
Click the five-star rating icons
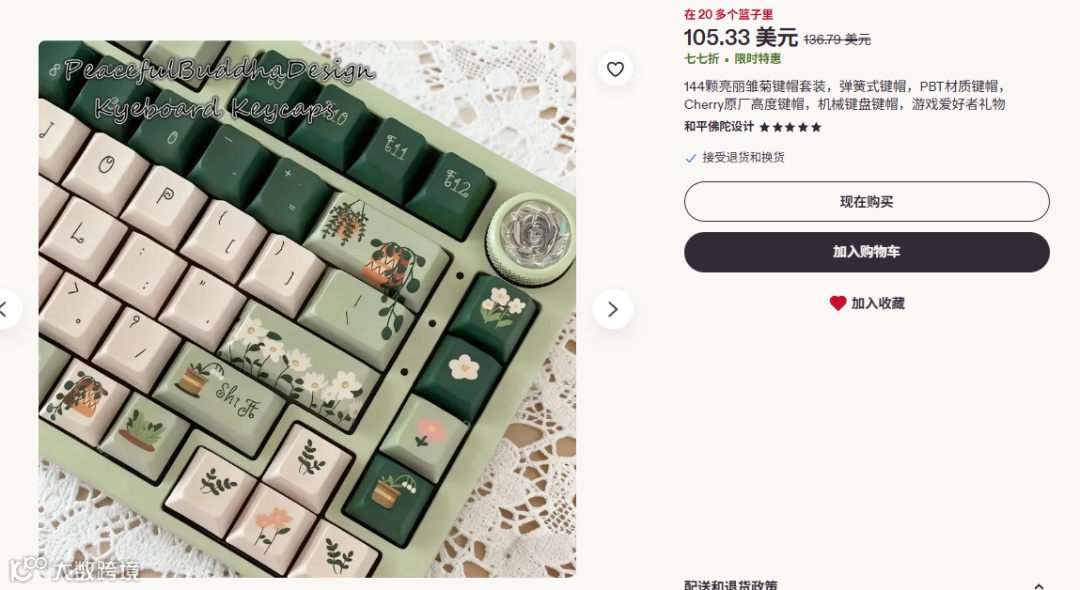click(791, 127)
